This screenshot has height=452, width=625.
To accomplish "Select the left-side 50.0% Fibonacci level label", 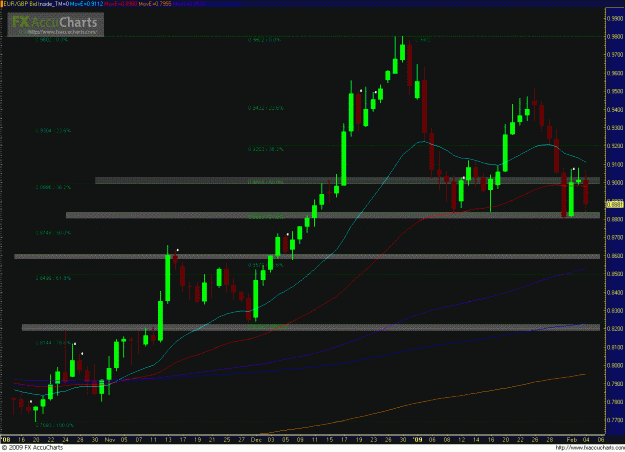I will tap(53, 233).
